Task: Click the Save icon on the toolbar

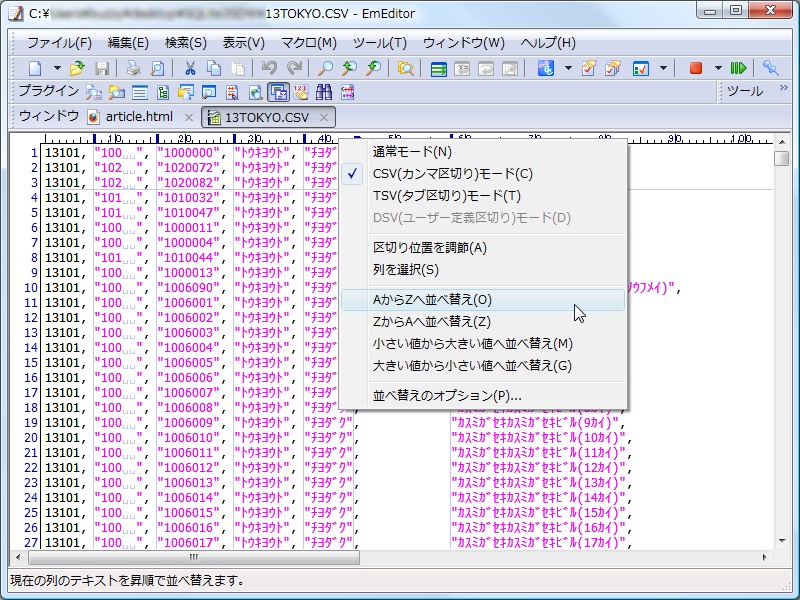Action: pyautogui.click(x=103, y=68)
